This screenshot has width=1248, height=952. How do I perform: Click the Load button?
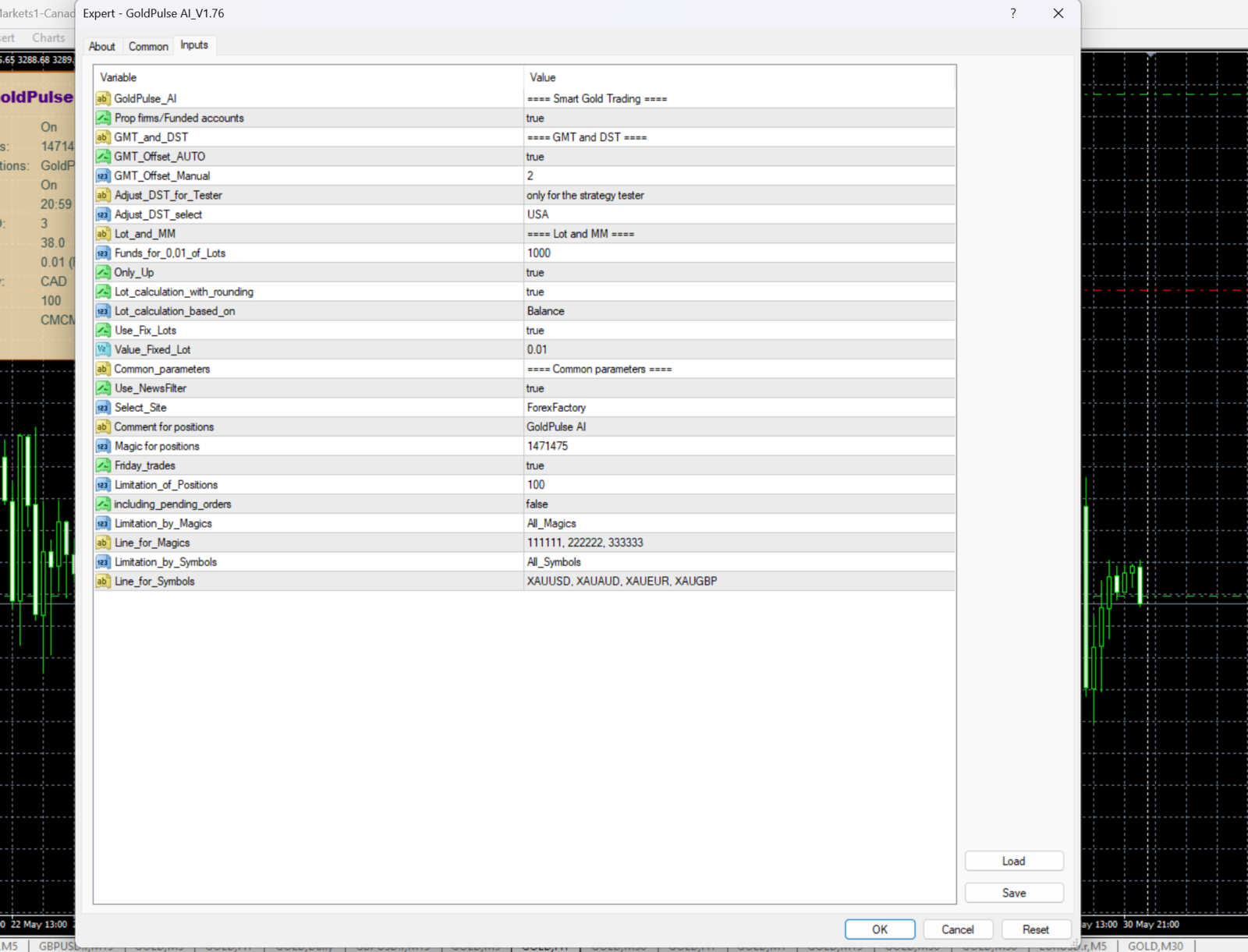click(1013, 861)
